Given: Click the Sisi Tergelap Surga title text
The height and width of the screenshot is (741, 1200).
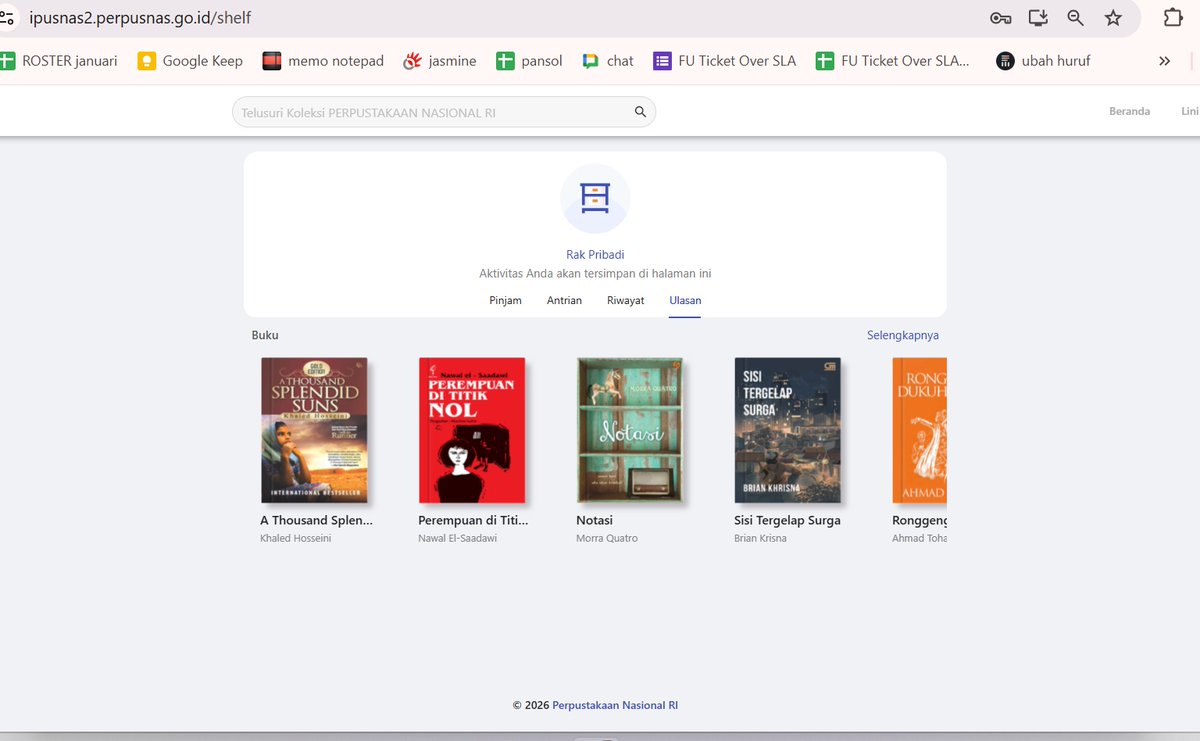Looking at the screenshot, I should (787, 520).
